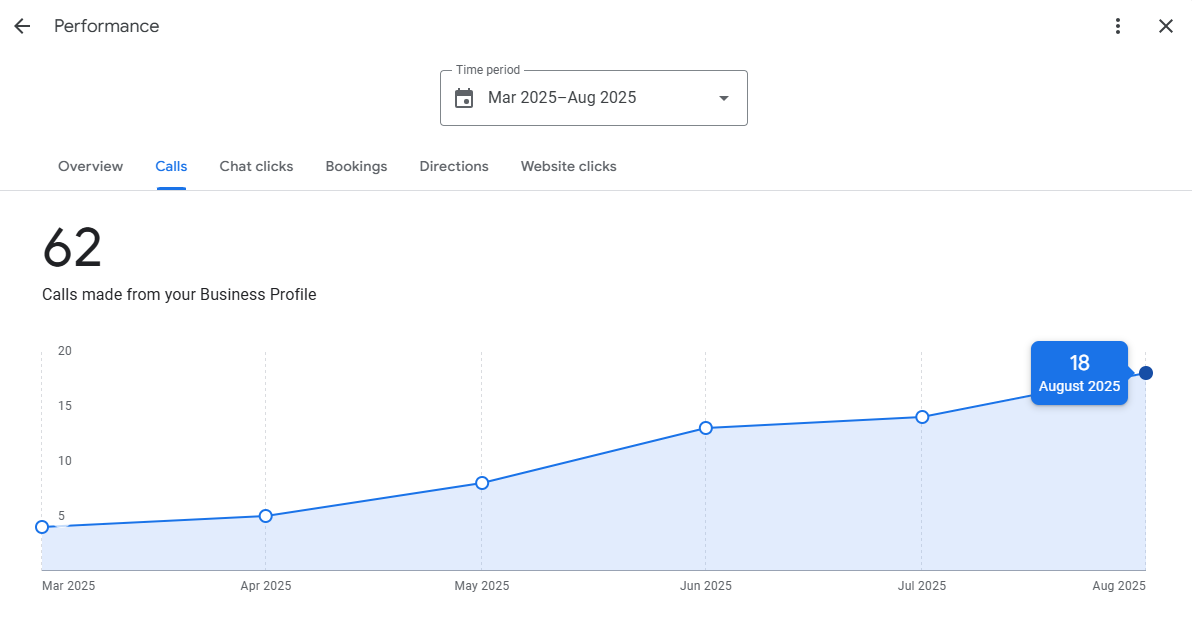
Task: Select the June 2025 data point
Action: [x=706, y=428]
